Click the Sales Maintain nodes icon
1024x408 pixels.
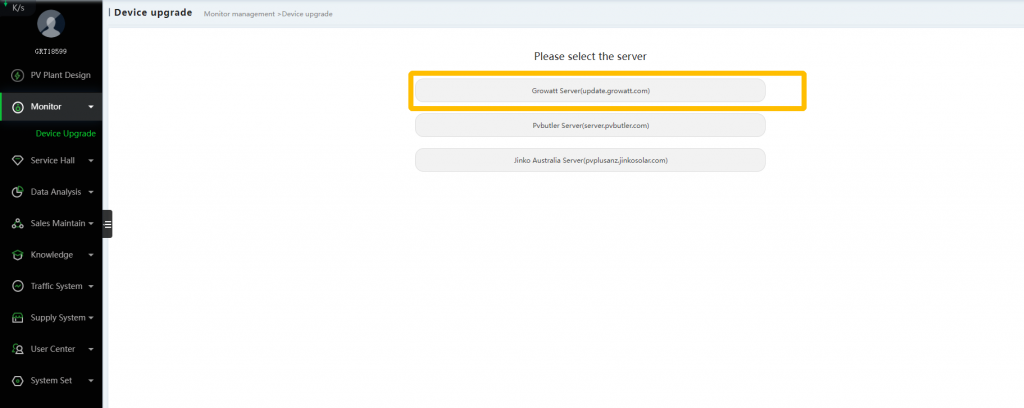18,223
